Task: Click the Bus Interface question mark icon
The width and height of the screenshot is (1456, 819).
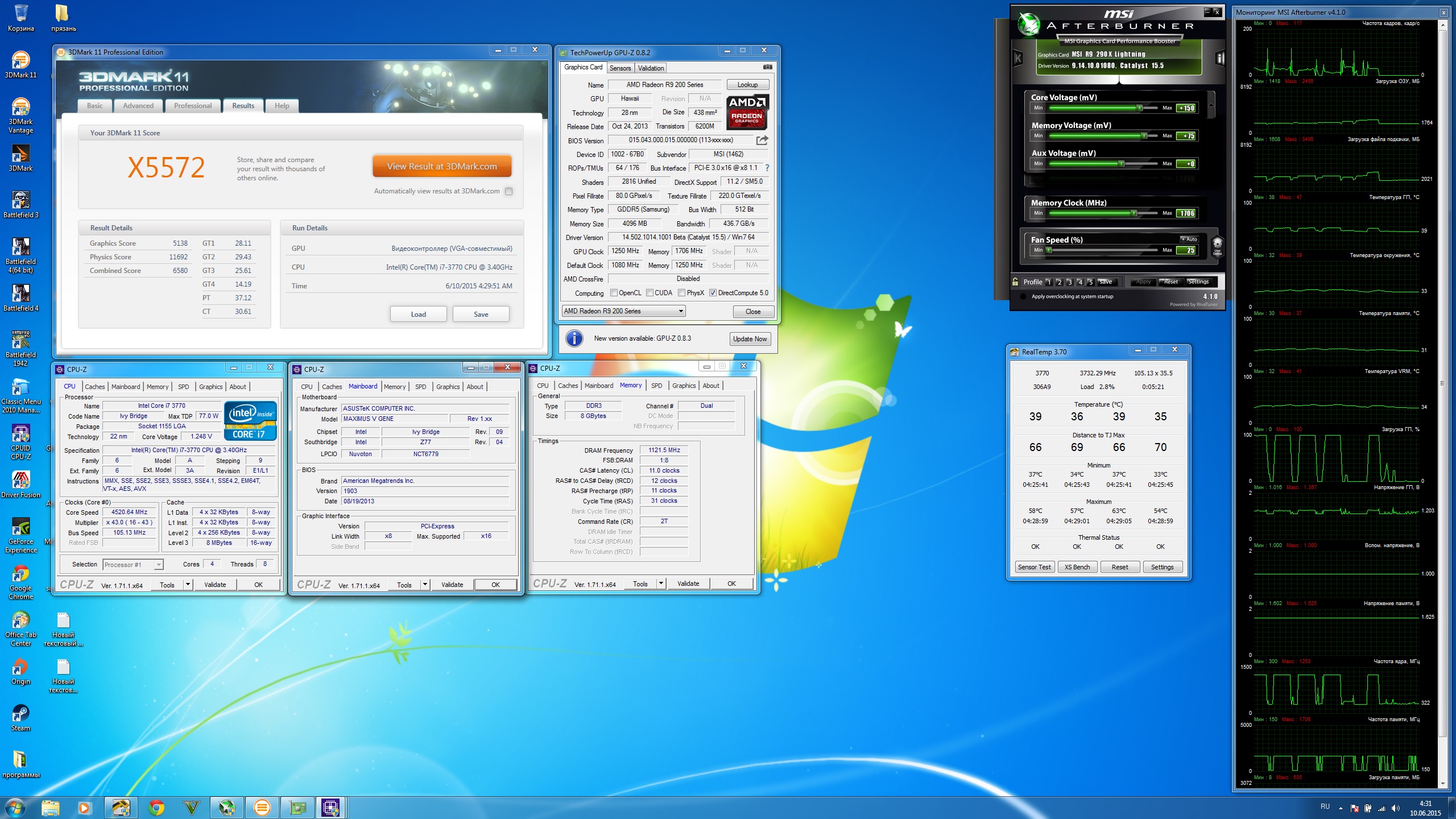Action: click(767, 168)
